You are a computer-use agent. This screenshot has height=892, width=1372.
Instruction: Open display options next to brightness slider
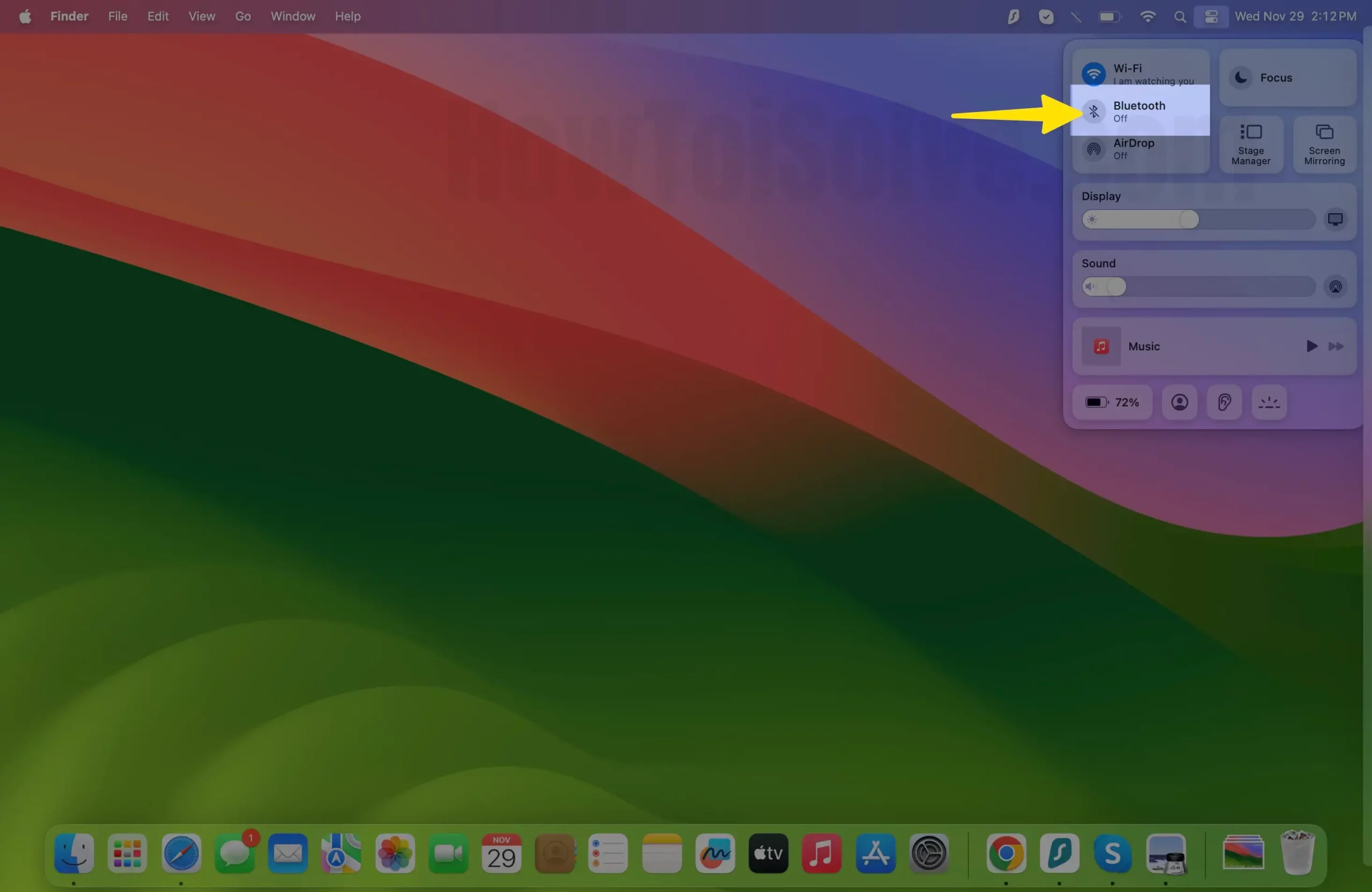(1335, 220)
